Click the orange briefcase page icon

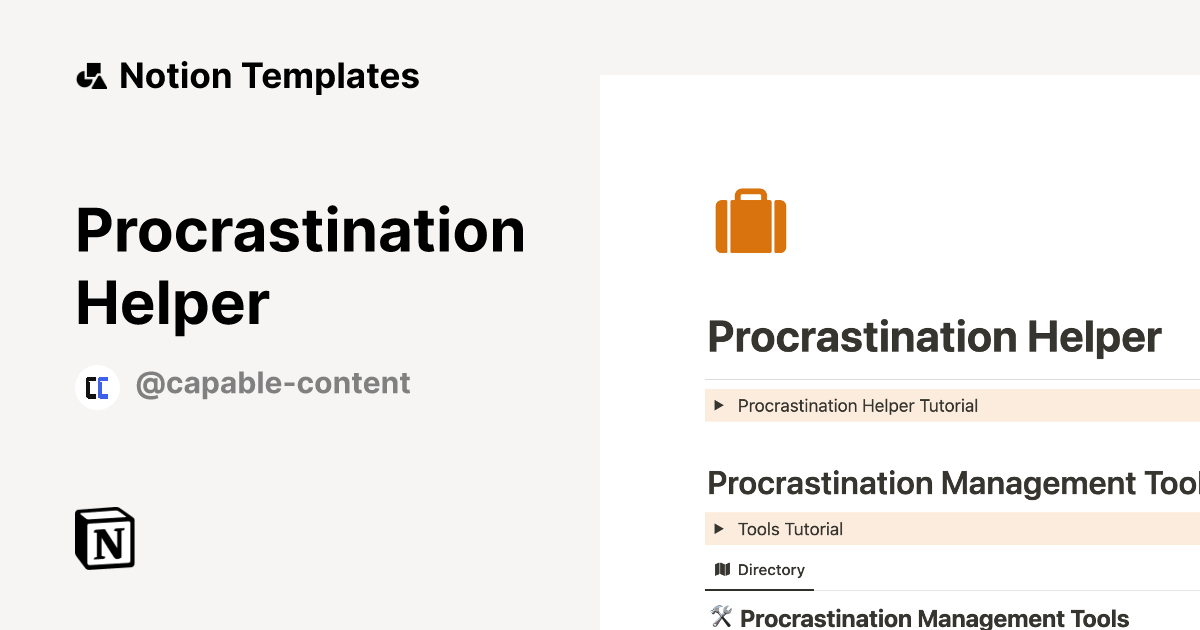pos(751,220)
